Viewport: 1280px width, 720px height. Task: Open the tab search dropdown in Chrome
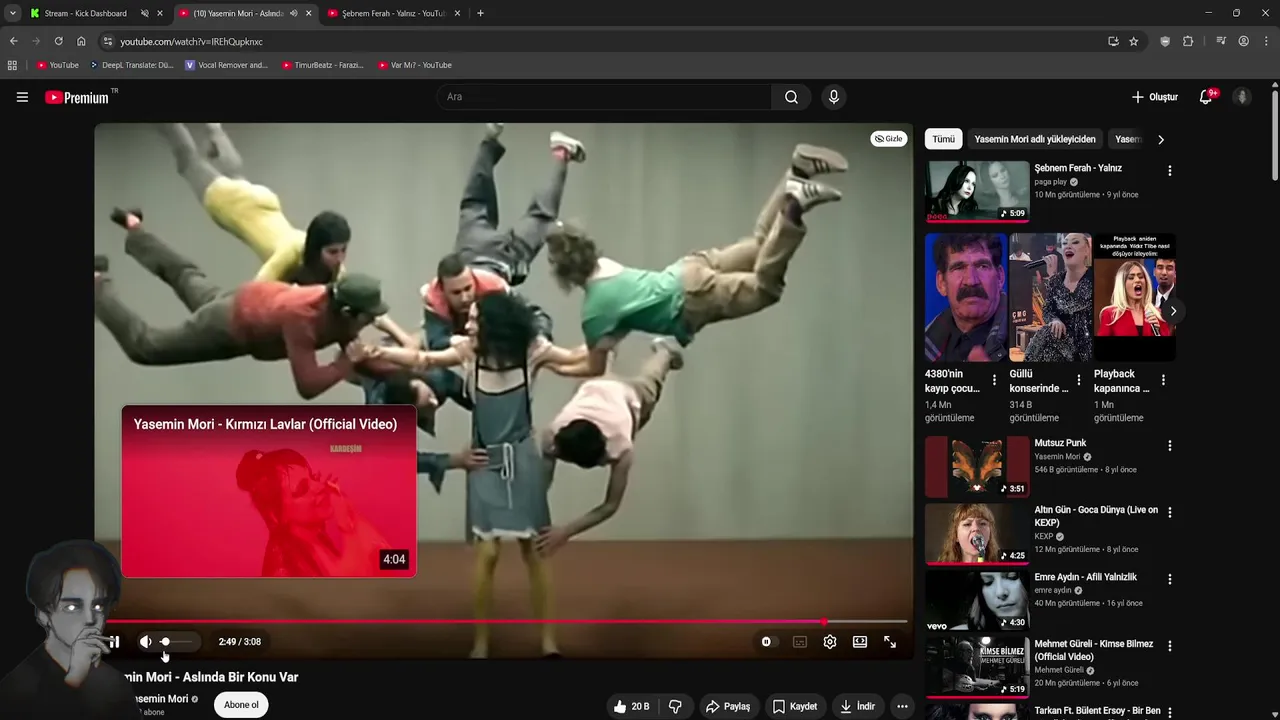12,13
